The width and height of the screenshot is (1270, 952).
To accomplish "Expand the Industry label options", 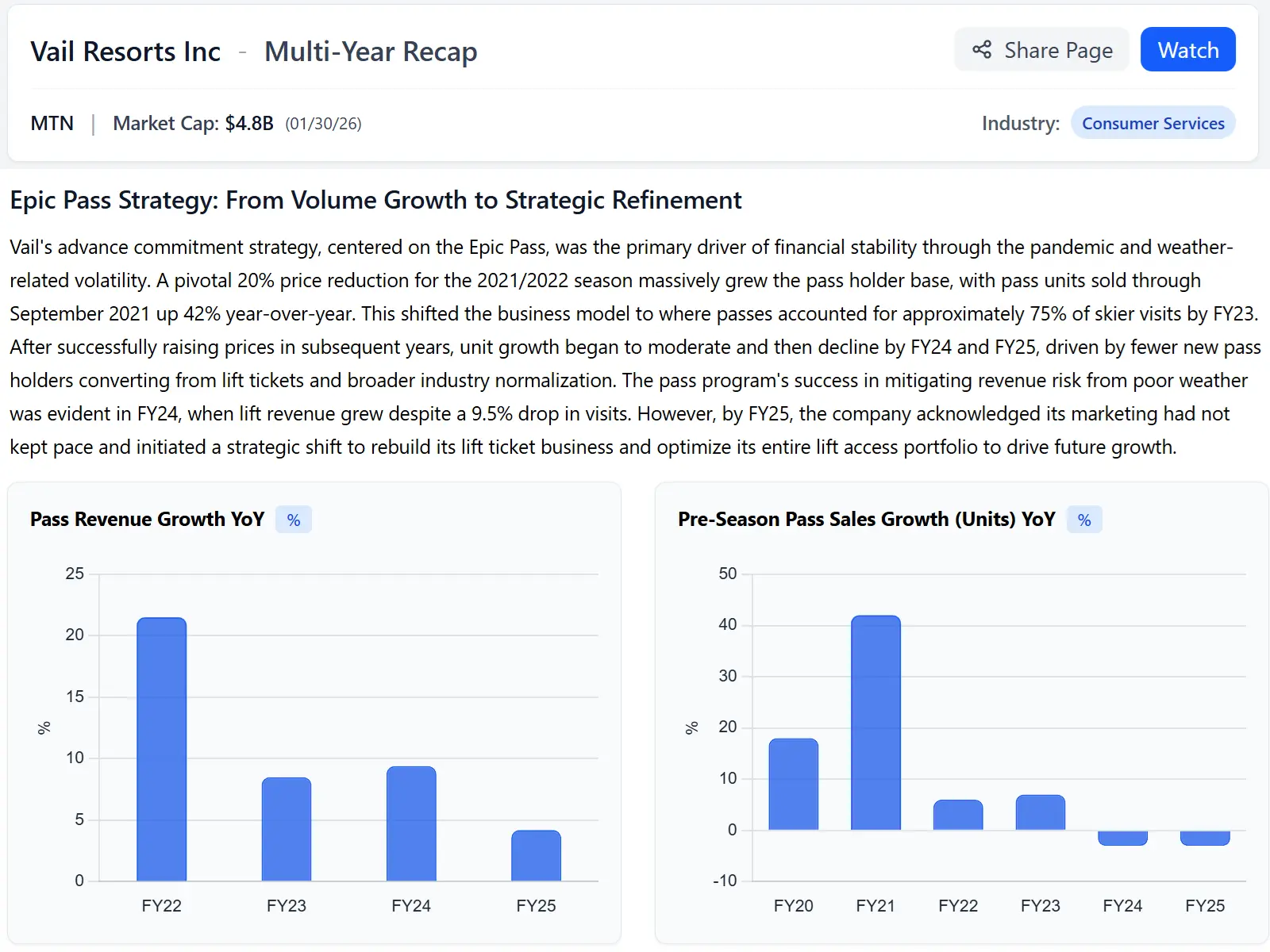I will [x=1020, y=123].
